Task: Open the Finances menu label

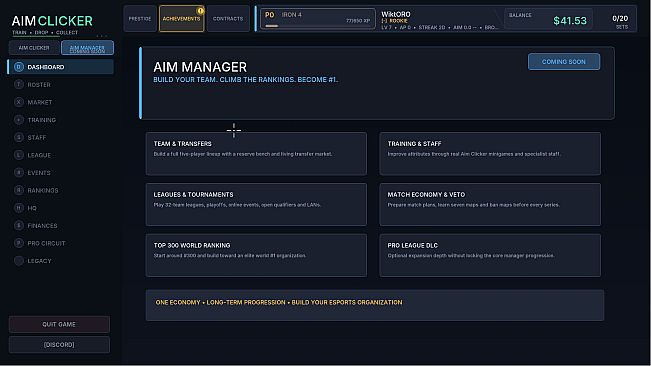Action: coord(42,226)
